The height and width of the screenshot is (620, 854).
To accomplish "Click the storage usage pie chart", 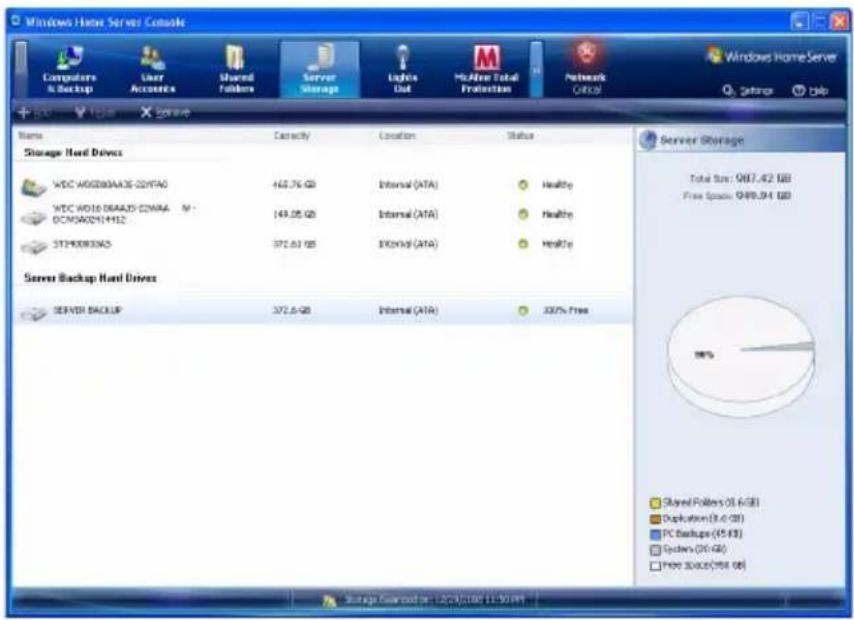I will pos(741,356).
